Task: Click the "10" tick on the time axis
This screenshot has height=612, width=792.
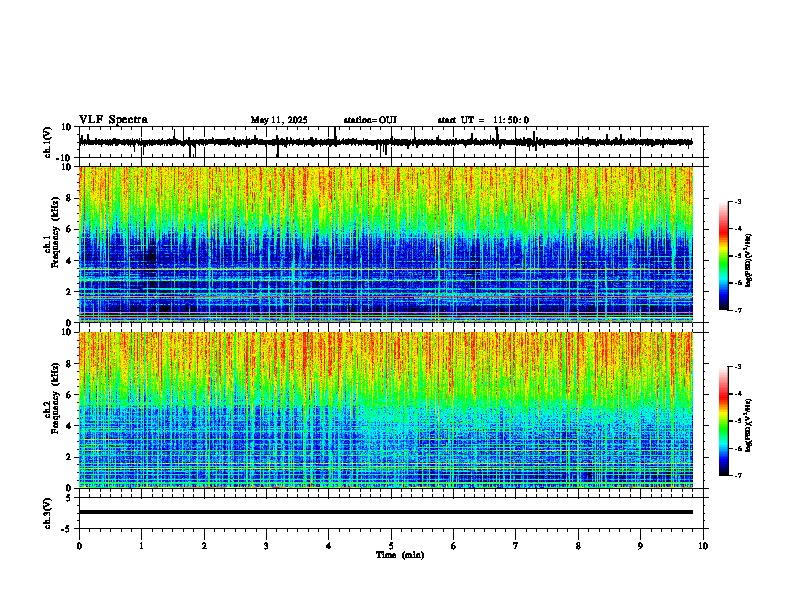Action: click(x=703, y=546)
